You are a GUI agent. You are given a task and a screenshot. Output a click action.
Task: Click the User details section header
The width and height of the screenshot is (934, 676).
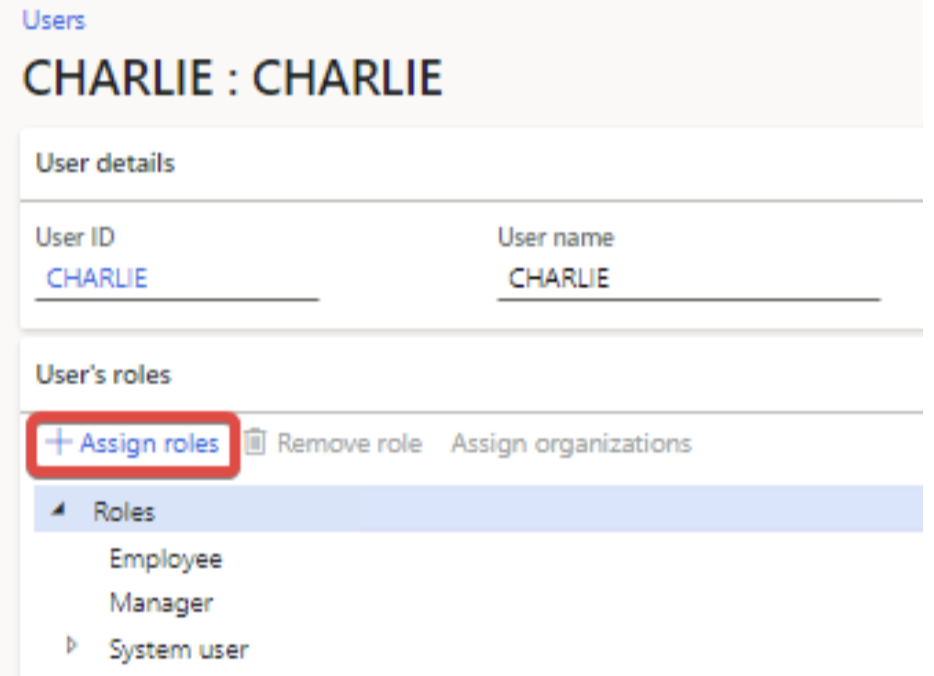click(x=105, y=163)
